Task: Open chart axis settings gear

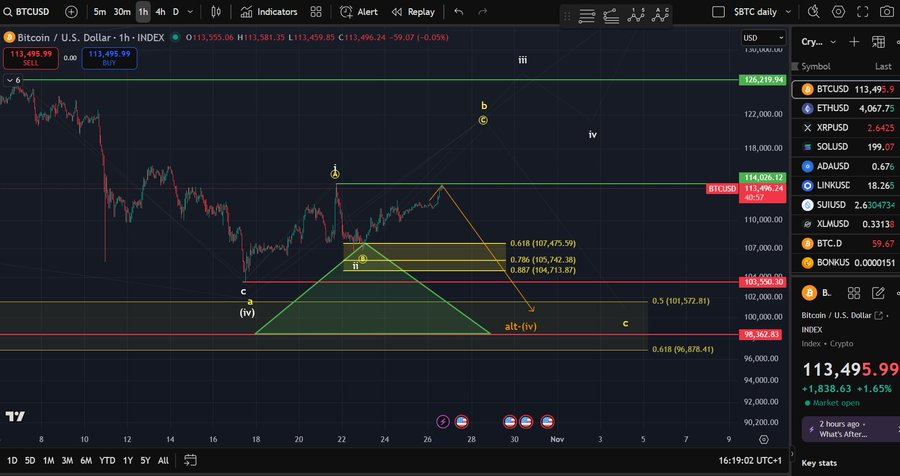Action: tap(764, 438)
